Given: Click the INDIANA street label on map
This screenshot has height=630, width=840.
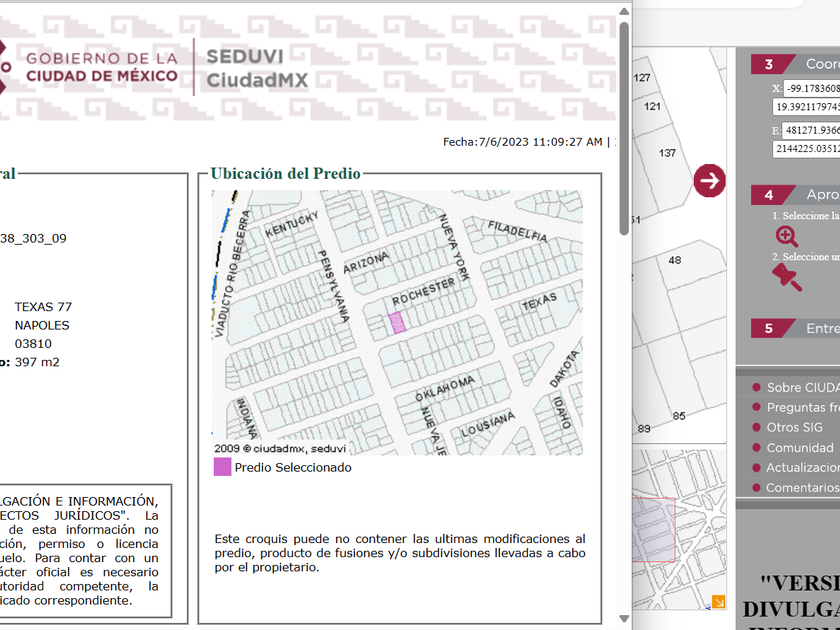Looking at the screenshot, I should [247, 418].
